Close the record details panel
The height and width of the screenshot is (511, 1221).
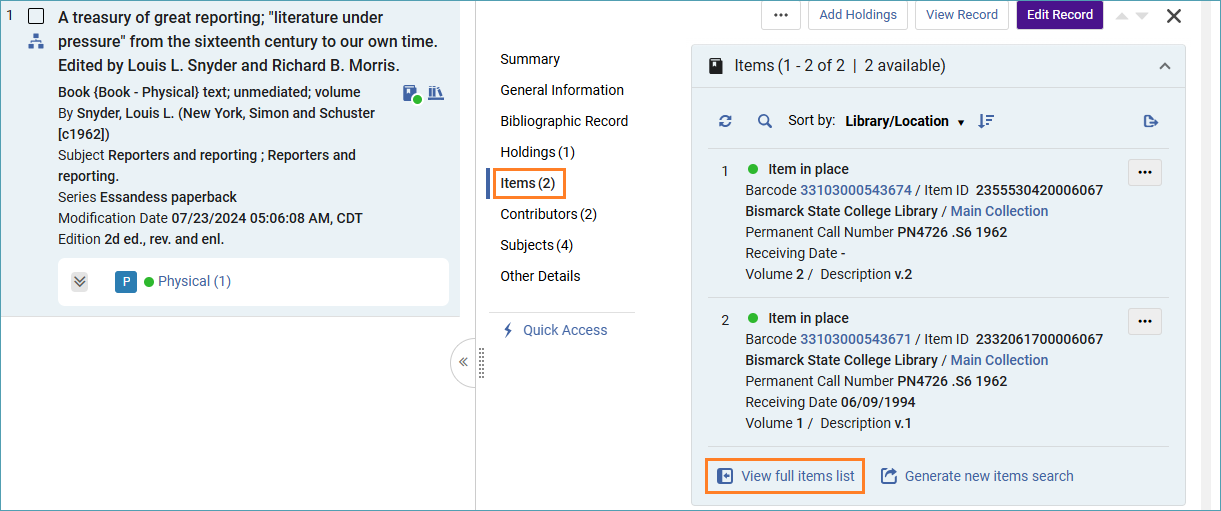(x=1174, y=16)
